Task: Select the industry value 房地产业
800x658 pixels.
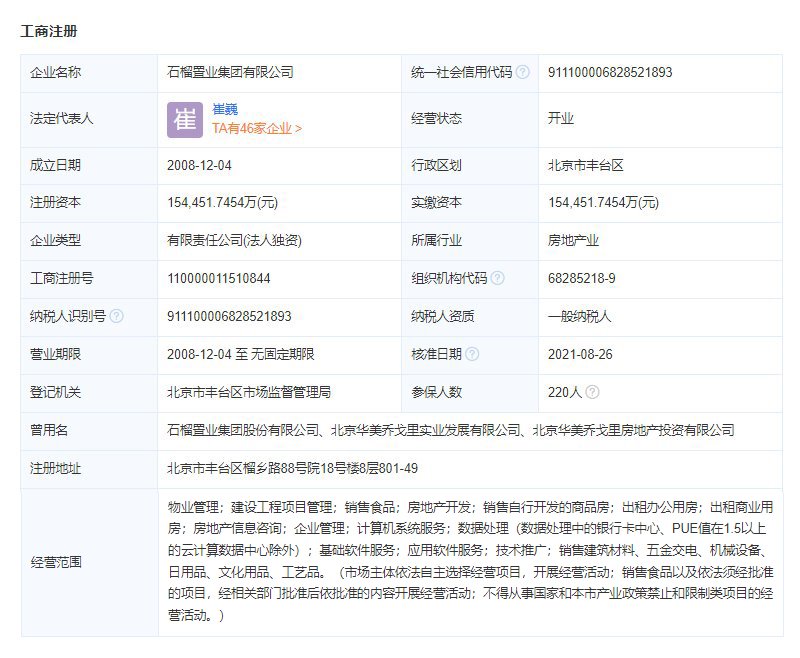Action: click(573, 240)
